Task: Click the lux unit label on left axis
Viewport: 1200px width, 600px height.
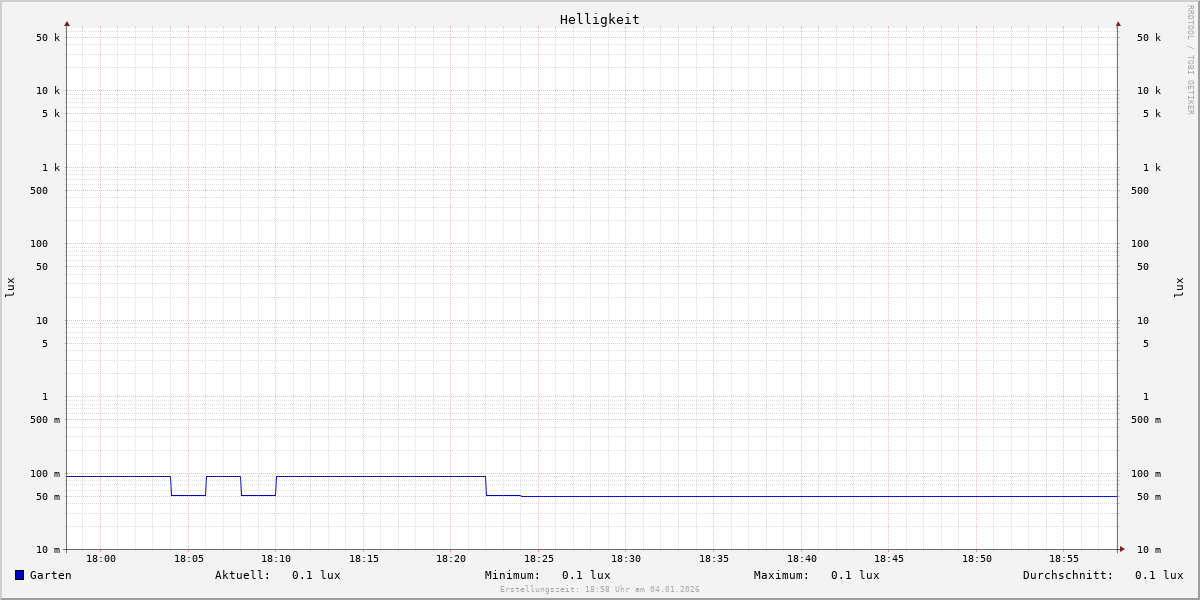Action: [10, 288]
